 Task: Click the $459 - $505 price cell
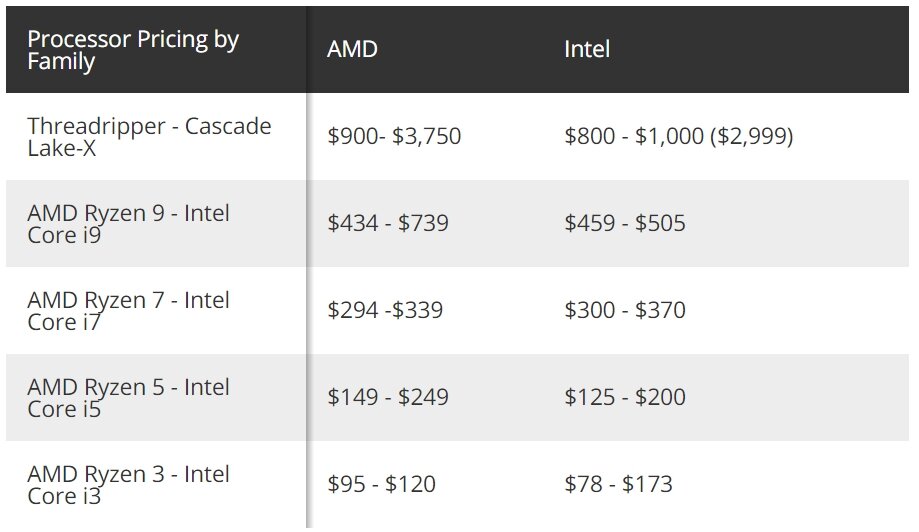pos(625,223)
